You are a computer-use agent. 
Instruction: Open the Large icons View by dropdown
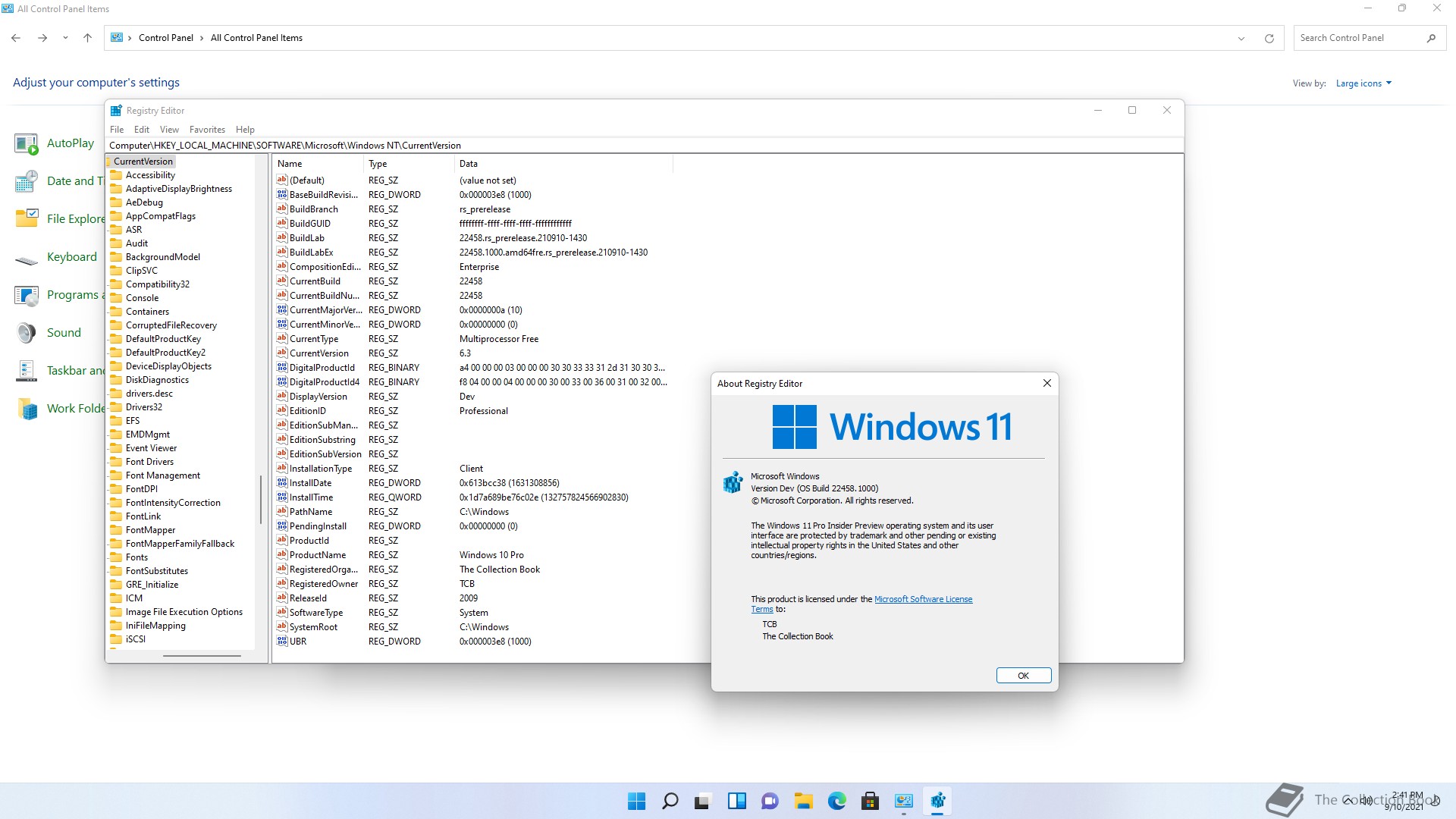click(1363, 83)
